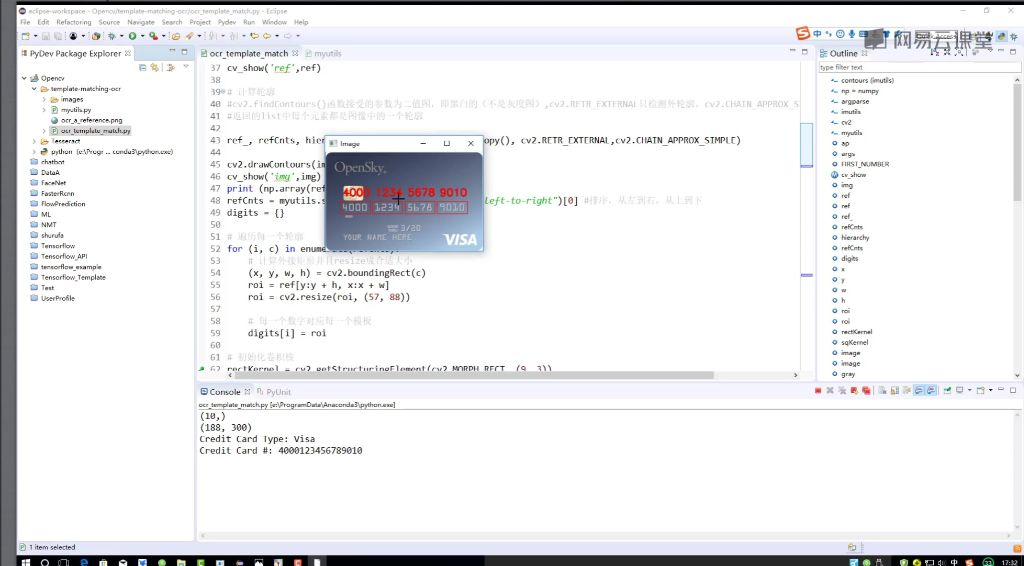Click the Last Edit Location arrow icon
The image size is (1024, 566).
tap(255, 36)
